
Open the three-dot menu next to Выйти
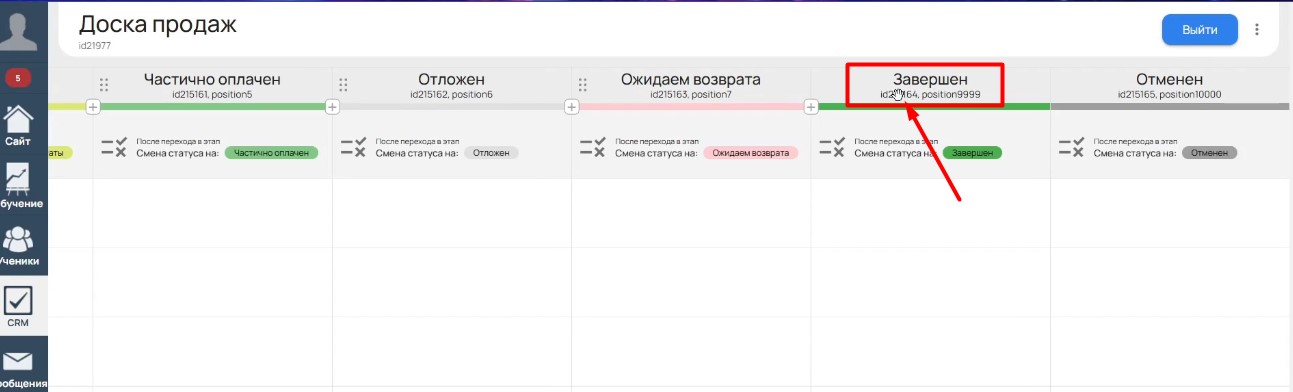click(1257, 30)
